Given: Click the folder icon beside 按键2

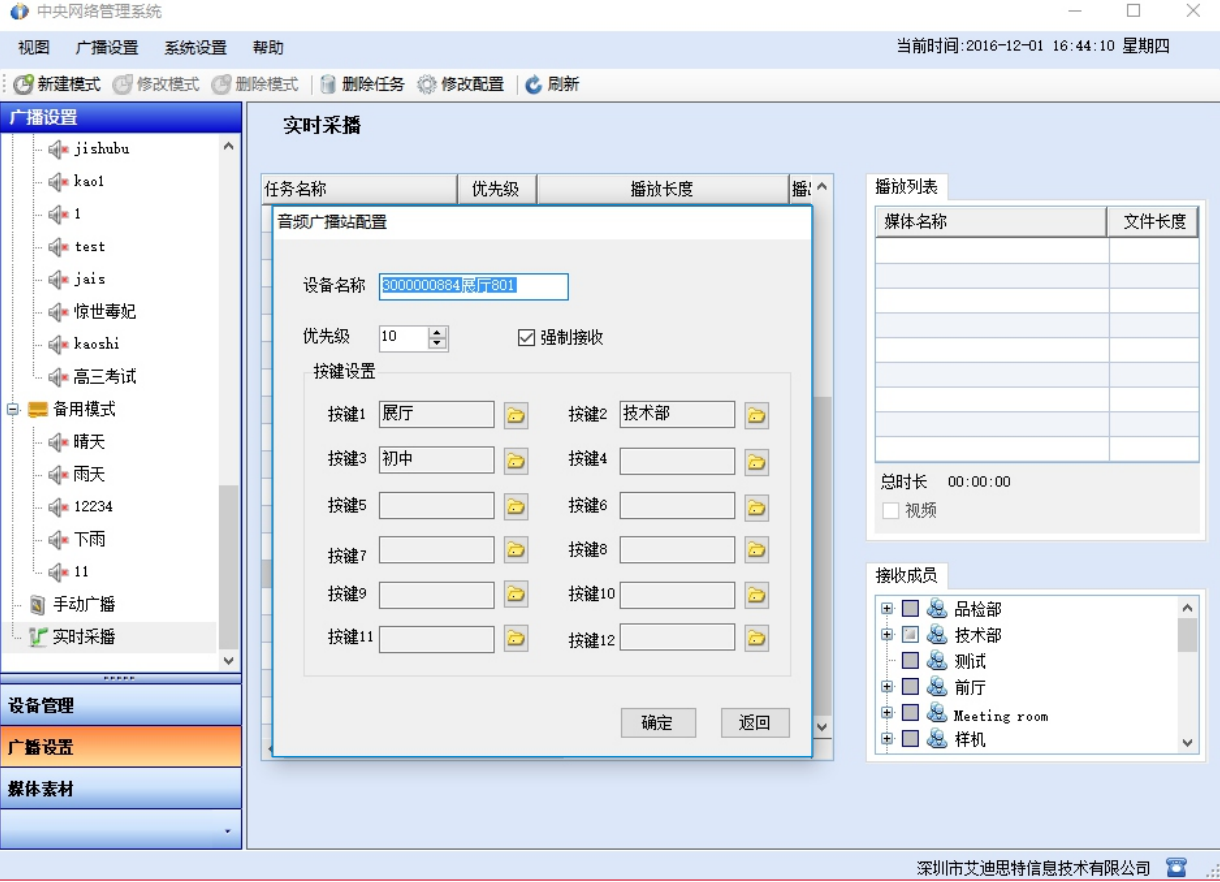Looking at the screenshot, I should [757, 415].
